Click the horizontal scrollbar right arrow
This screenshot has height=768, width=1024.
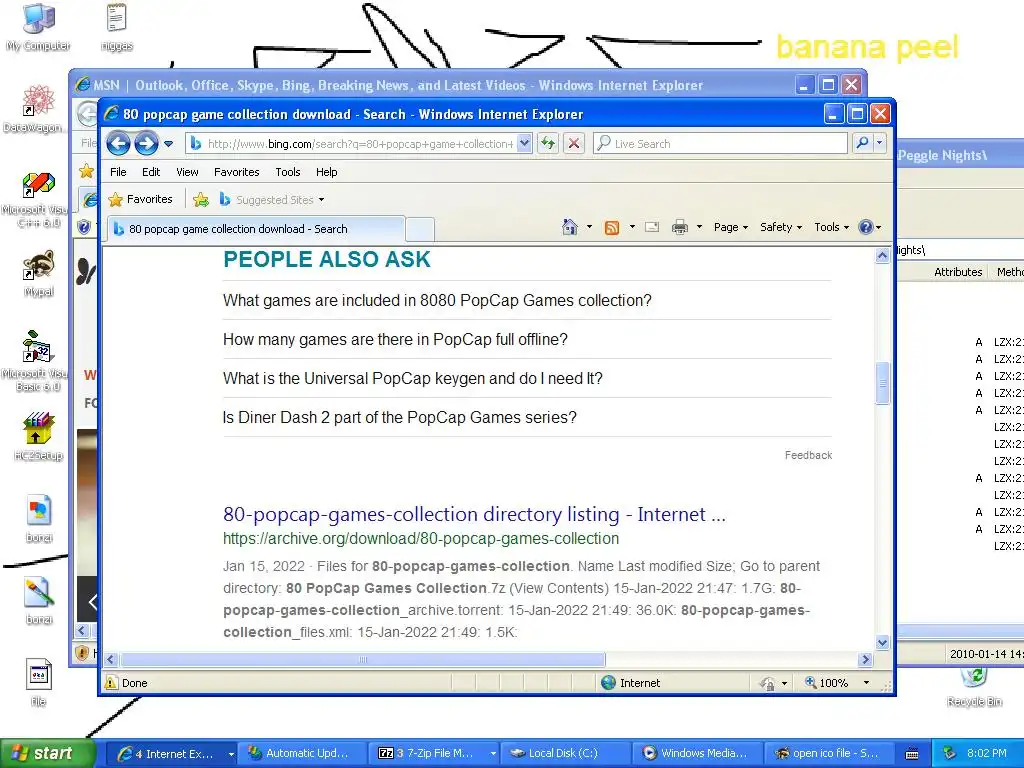click(x=866, y=660)
